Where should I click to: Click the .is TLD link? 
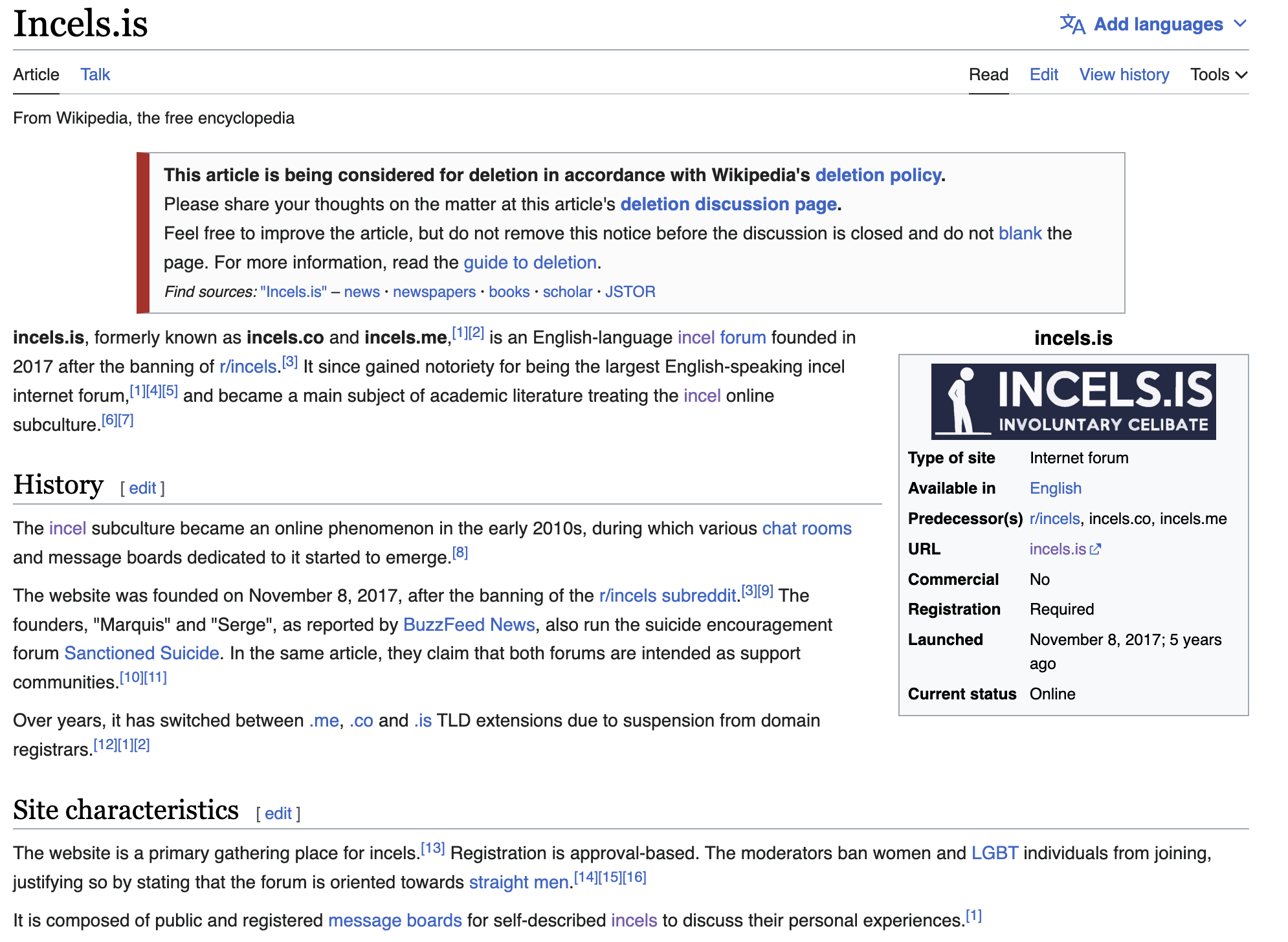(423, 720)
